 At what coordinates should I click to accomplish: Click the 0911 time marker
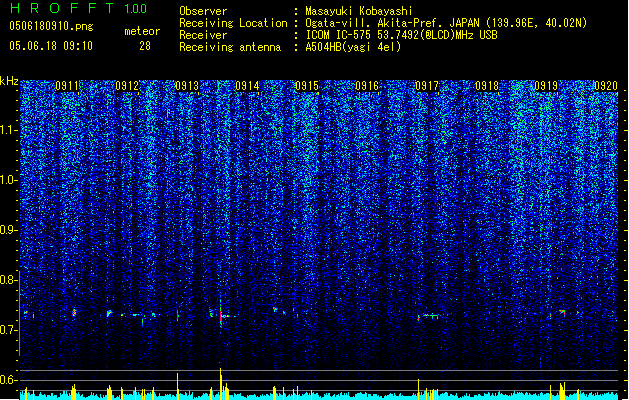click(x=67, y=86)
